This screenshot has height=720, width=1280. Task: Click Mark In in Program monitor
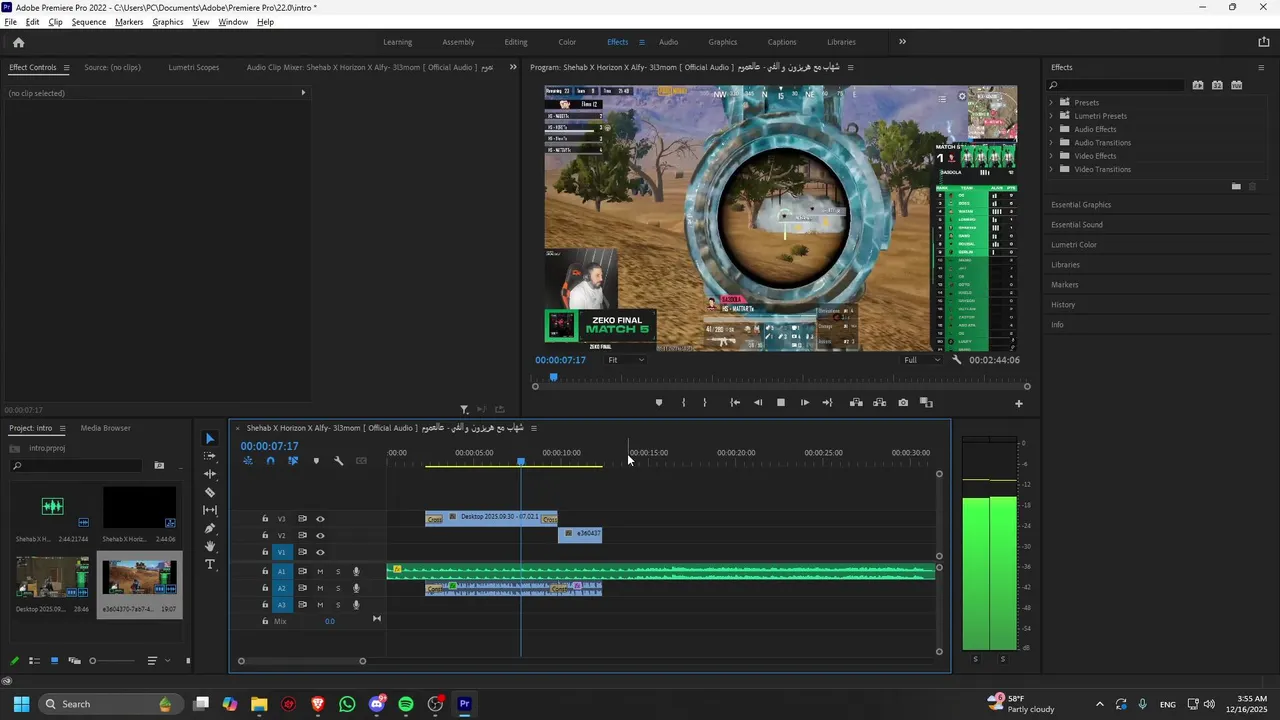point(683,403)
